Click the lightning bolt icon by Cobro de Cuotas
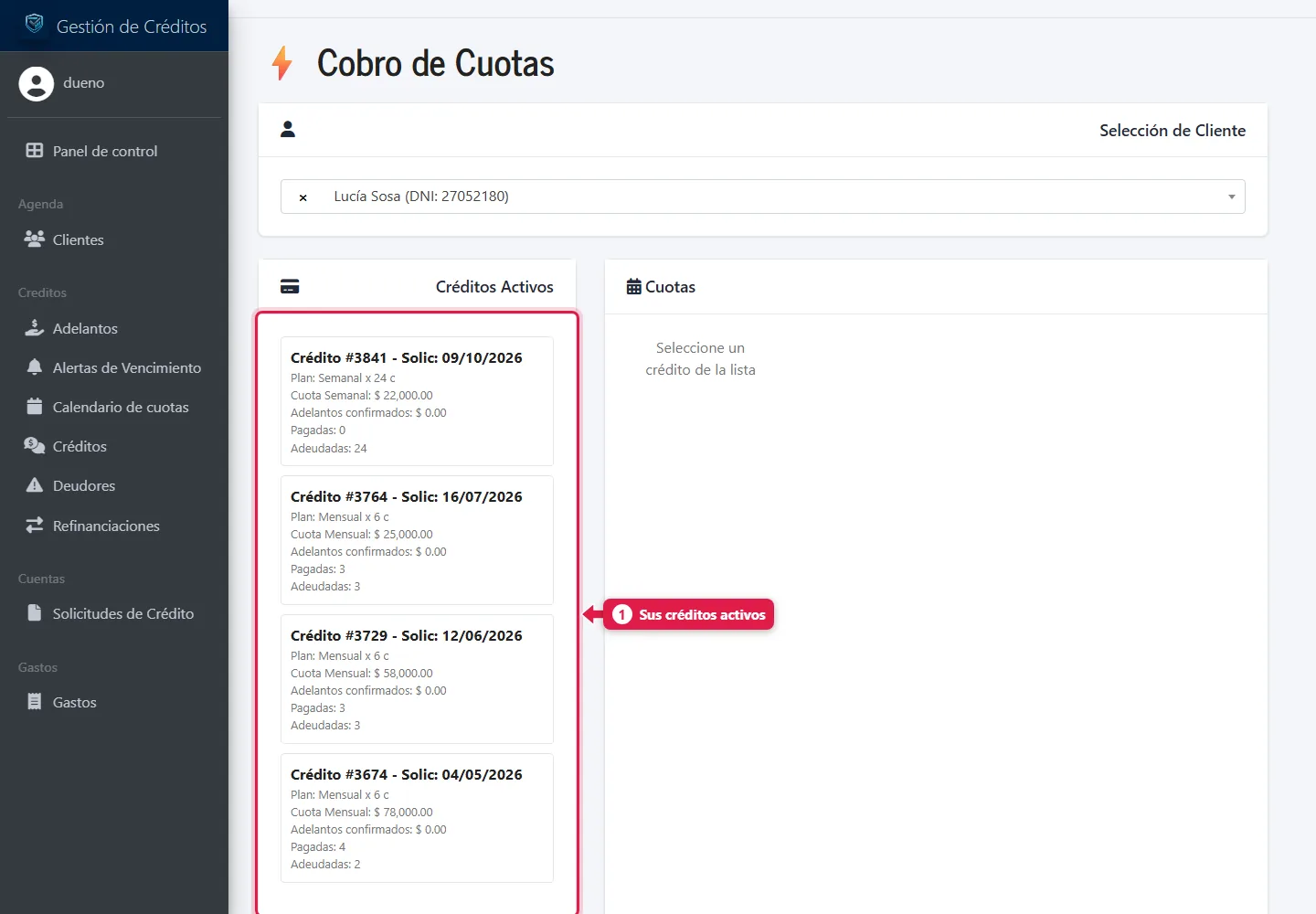The image size is (1316, 914). point(282,63)
